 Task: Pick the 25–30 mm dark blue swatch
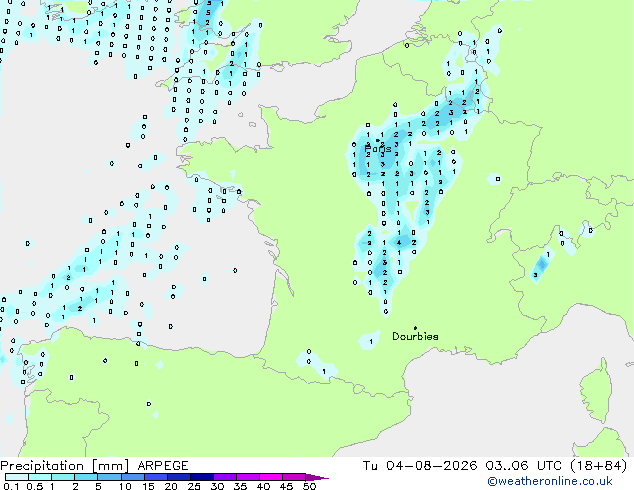coord(202,477)
